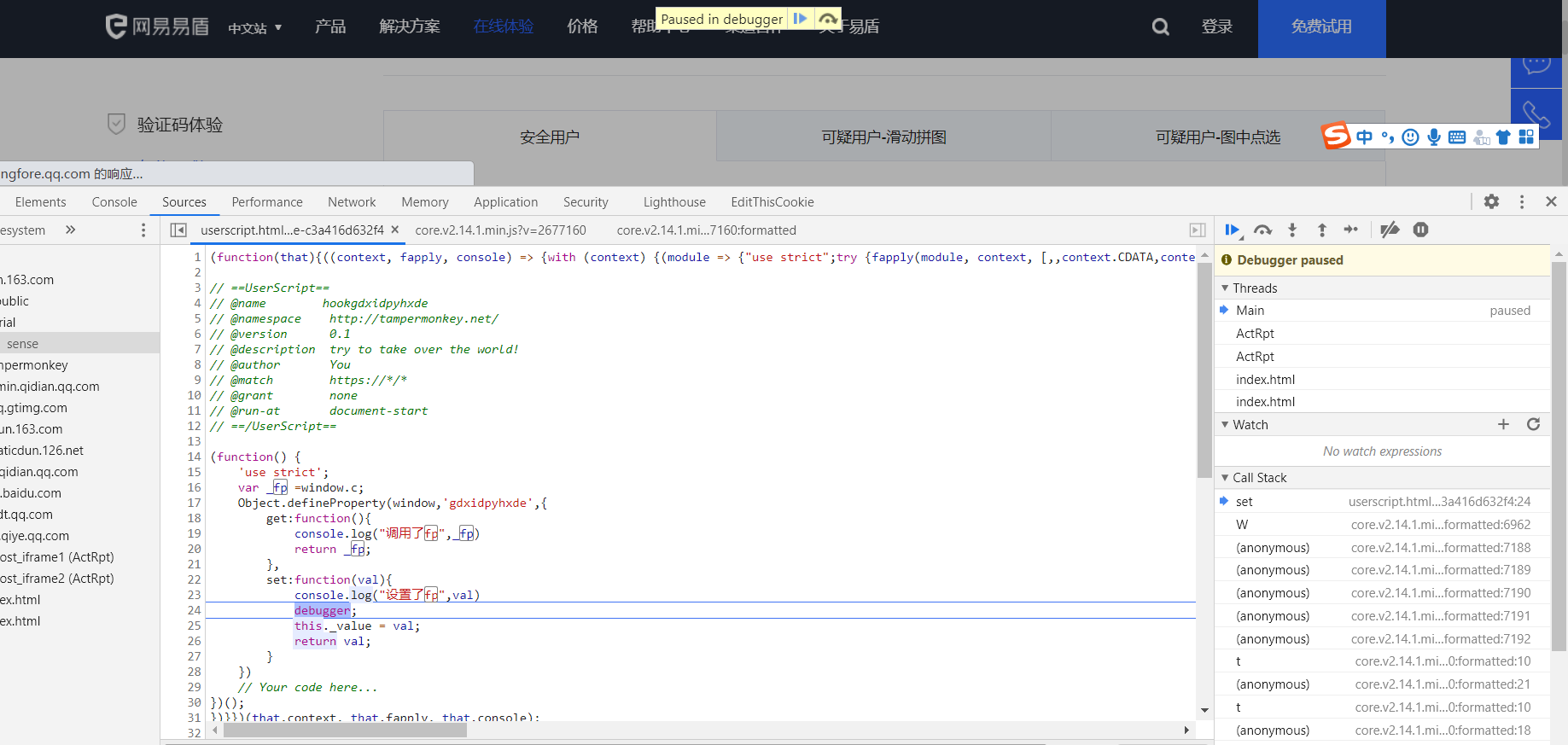Viewport: 1568px width, 745px height.
Task: Click the 免费试用 button
Action: (1320, 27)
